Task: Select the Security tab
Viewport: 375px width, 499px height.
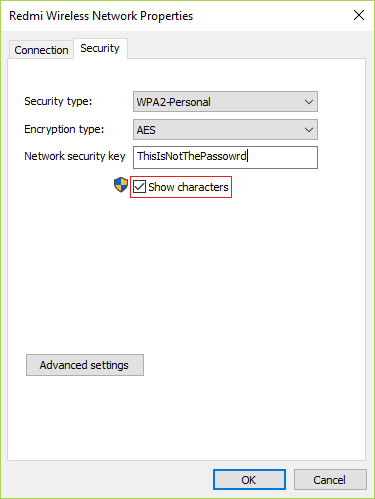Action: (x=100, y=48)
